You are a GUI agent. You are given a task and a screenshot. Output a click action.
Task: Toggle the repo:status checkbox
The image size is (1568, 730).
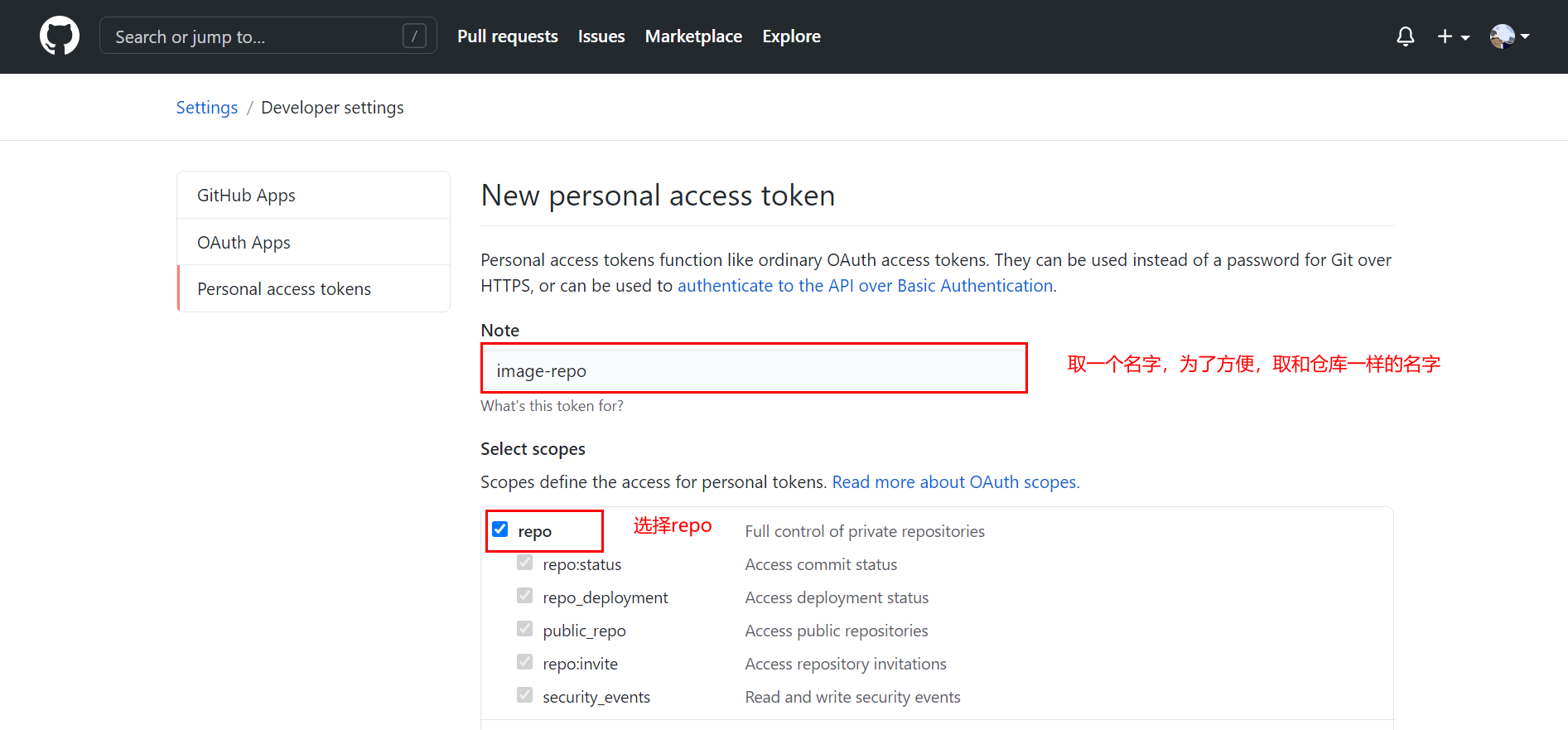[x=524, y=563]
